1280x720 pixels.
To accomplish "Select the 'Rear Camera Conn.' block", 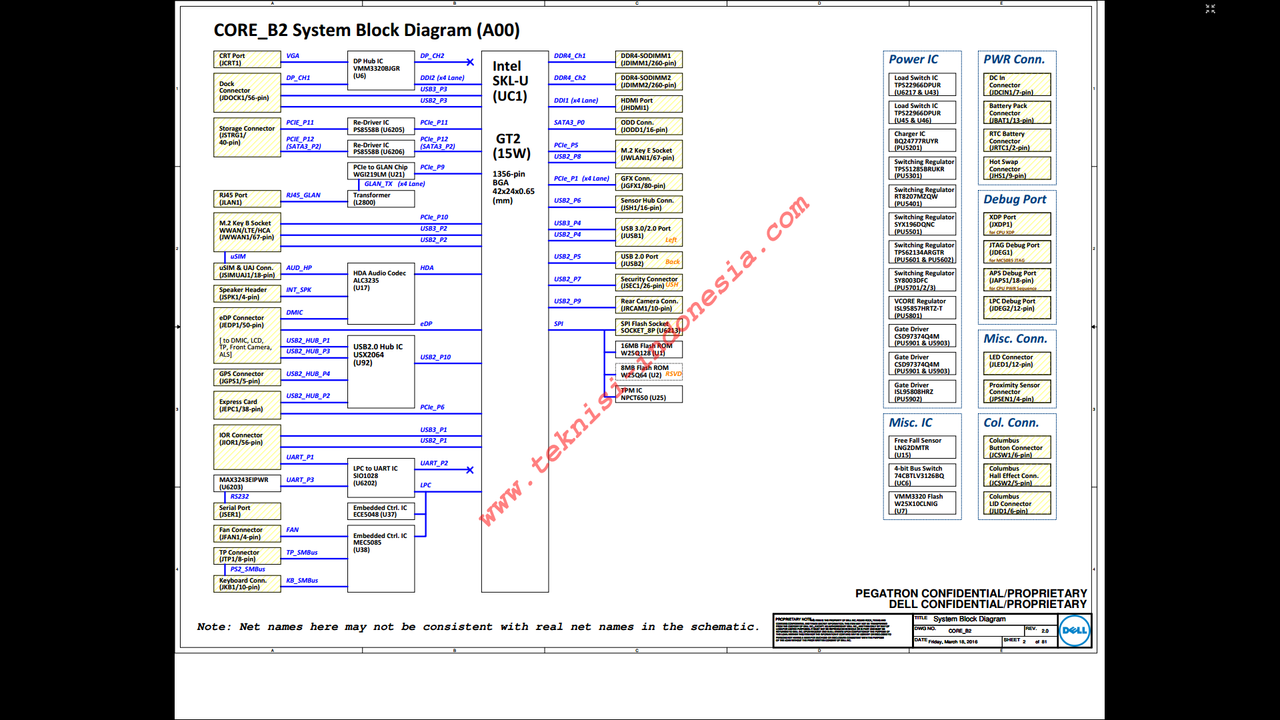I will coord(650,305).
